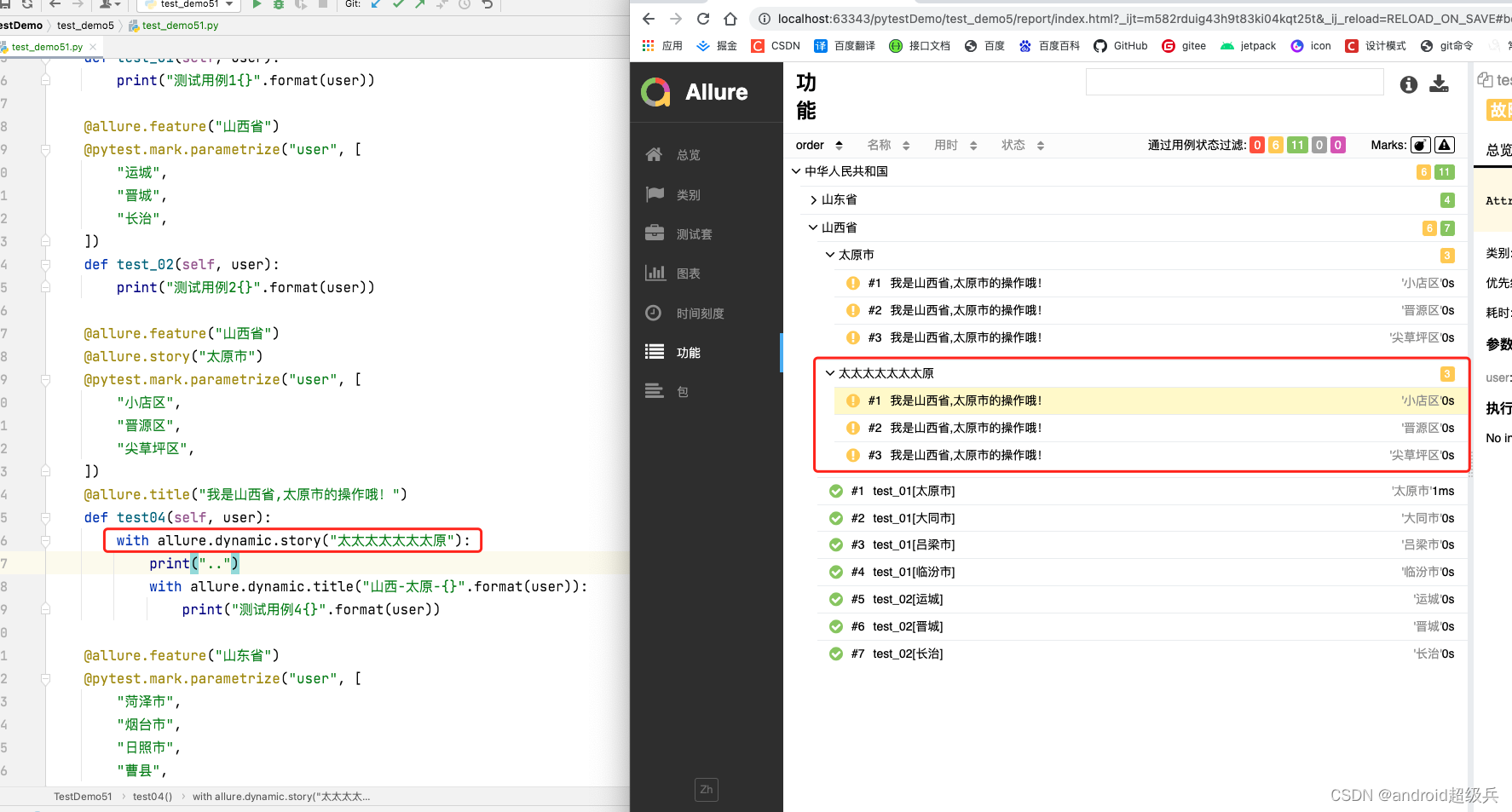
Task: Collapse the 太太太太太太太原 tree node
Action: [1140, 373]
